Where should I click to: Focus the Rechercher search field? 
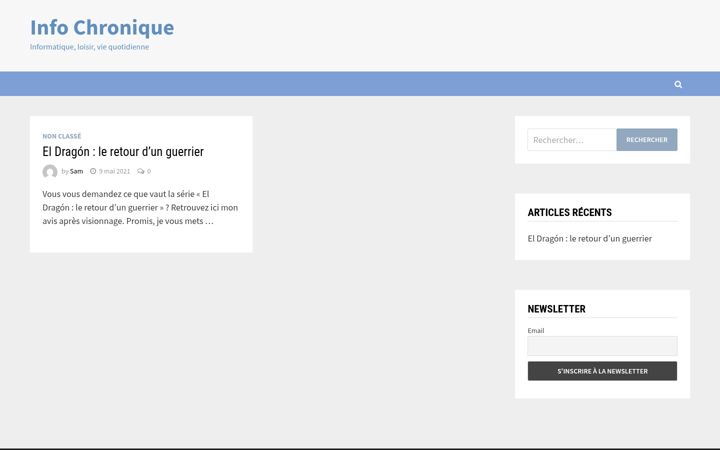click(572, 140)
